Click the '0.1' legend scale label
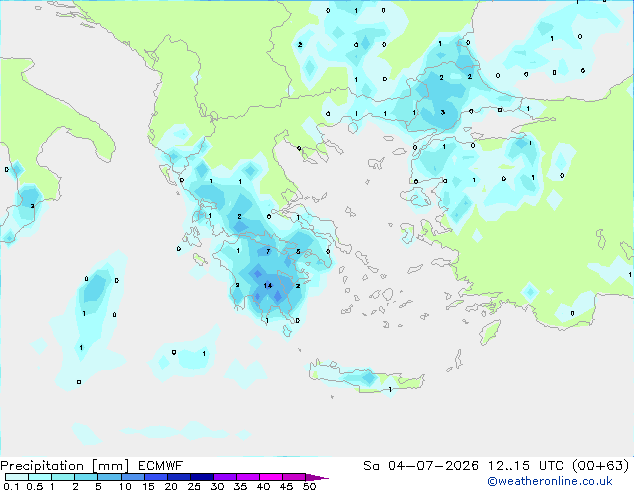 [x=11, y=486]
